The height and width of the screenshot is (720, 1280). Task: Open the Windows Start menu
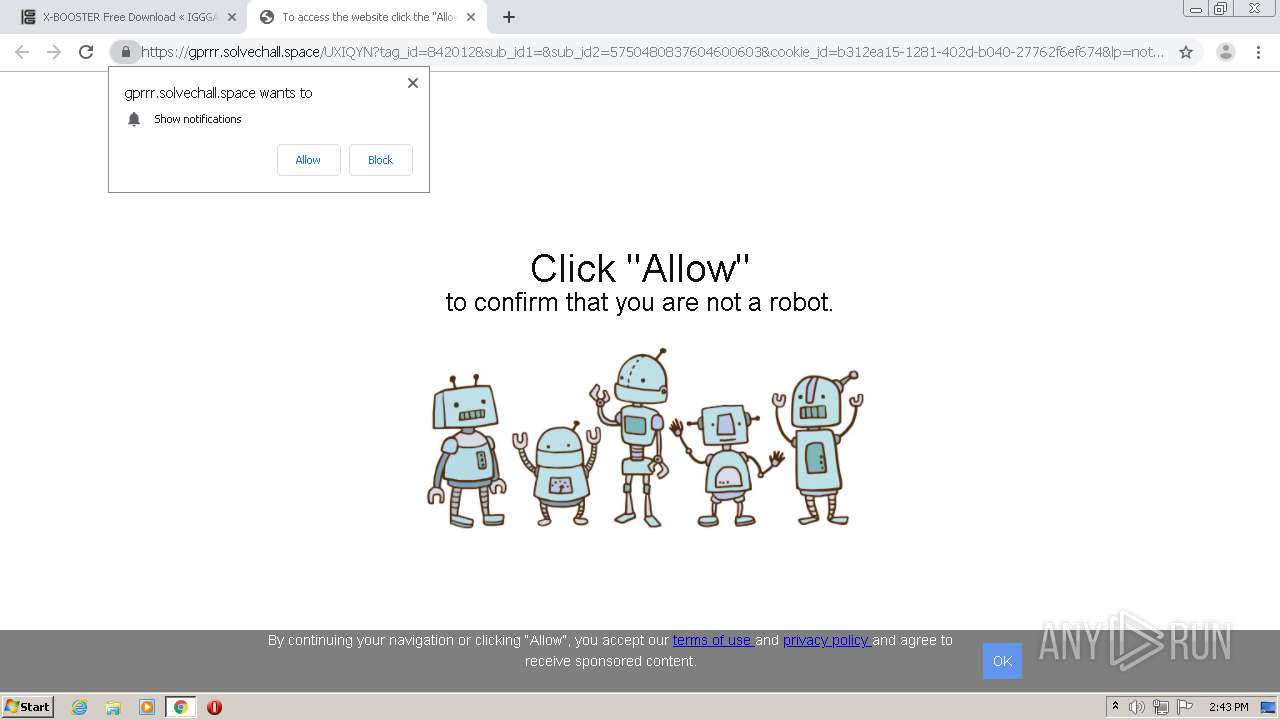pos(28,707)
